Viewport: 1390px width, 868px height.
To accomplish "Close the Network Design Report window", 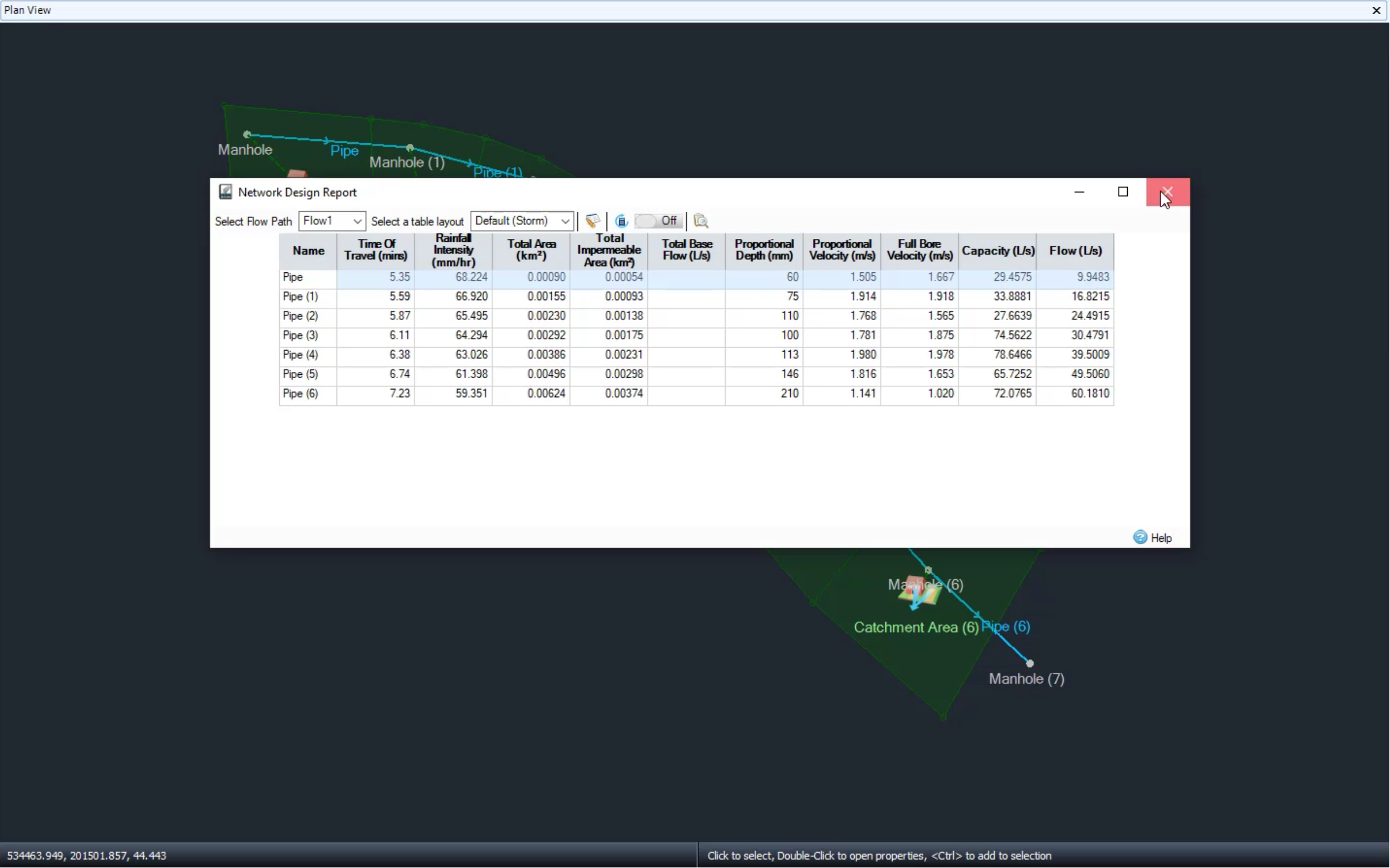I will 1168,192.
